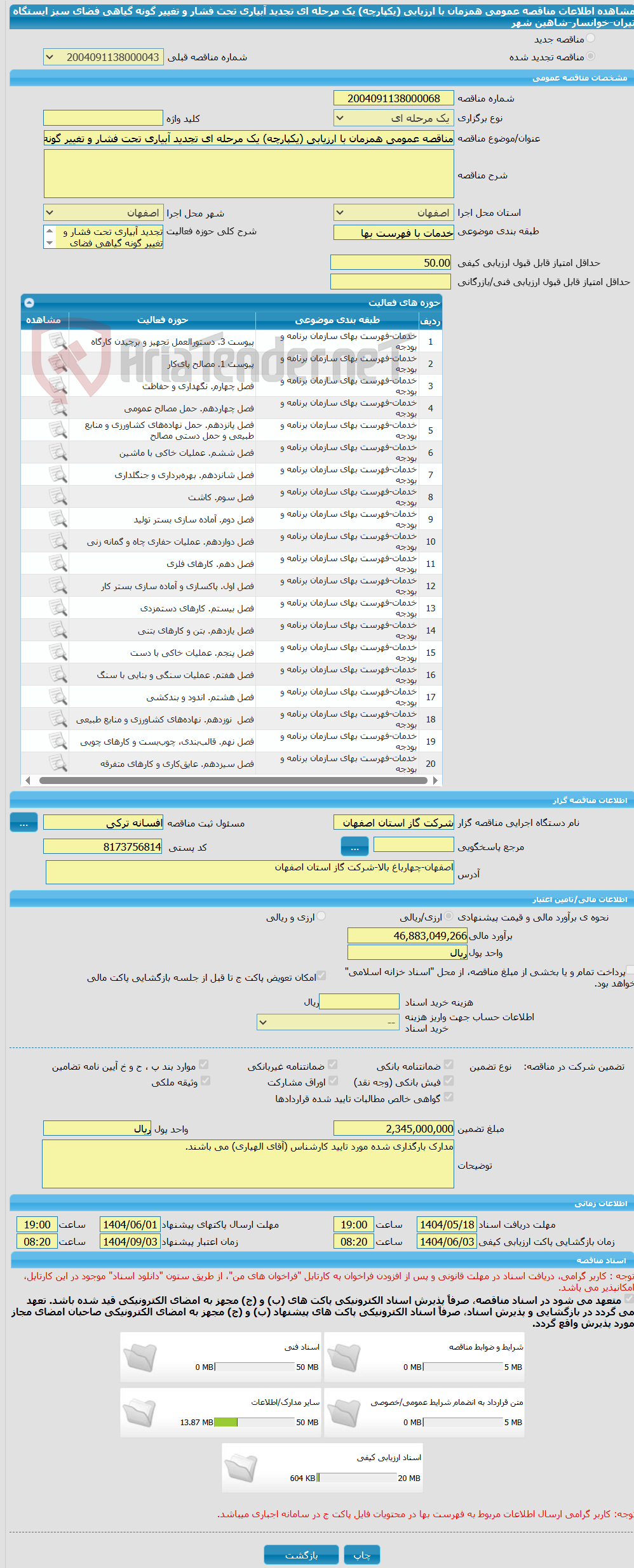Sort by طبقه بندی موضوعی column header
This screenshot has width=634, height=1568.
[337, 320]
